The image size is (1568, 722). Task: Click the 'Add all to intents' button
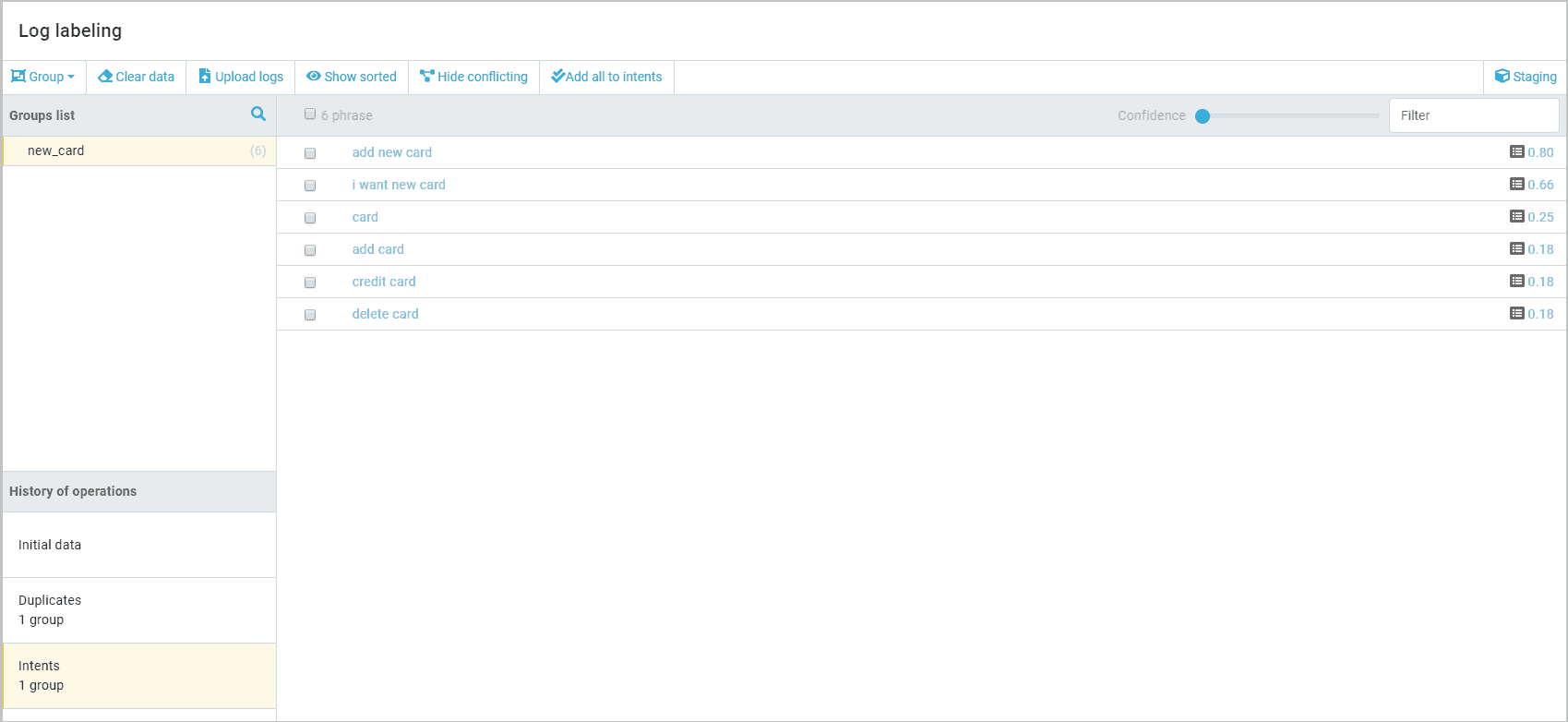point(606,77)
